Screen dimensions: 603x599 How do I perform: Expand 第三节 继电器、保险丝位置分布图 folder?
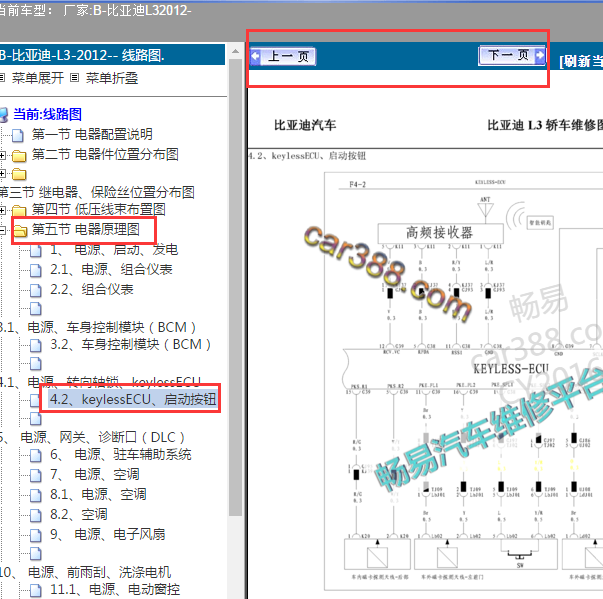click(2, 174)
